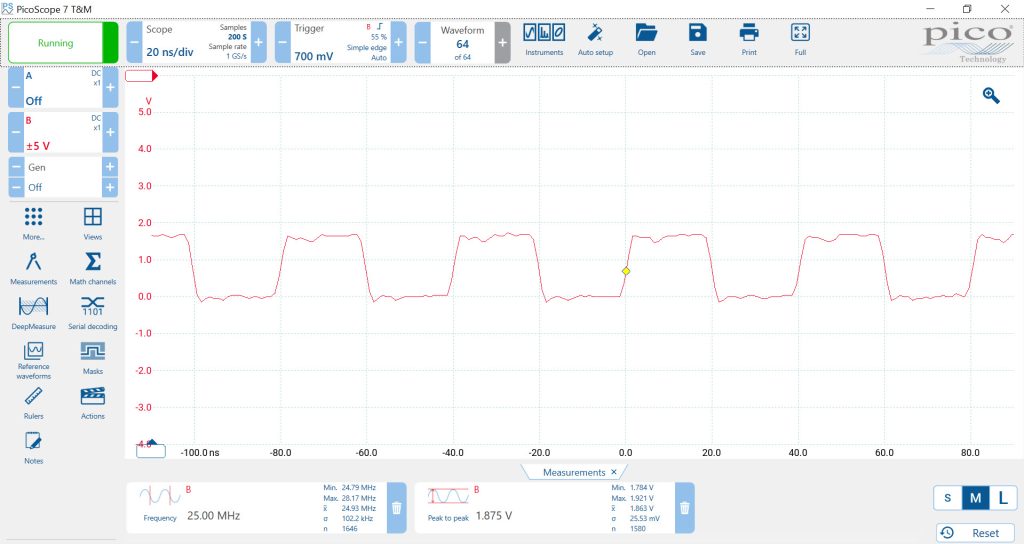Click the yellow trigger marker diamond
1024x544 pixels.
pyautogui.click(x=626, y=271)
